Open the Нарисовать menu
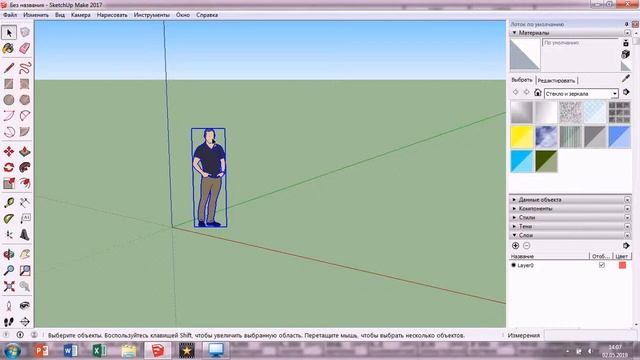Screen dimensions: 640x360 tap(112, 15)
